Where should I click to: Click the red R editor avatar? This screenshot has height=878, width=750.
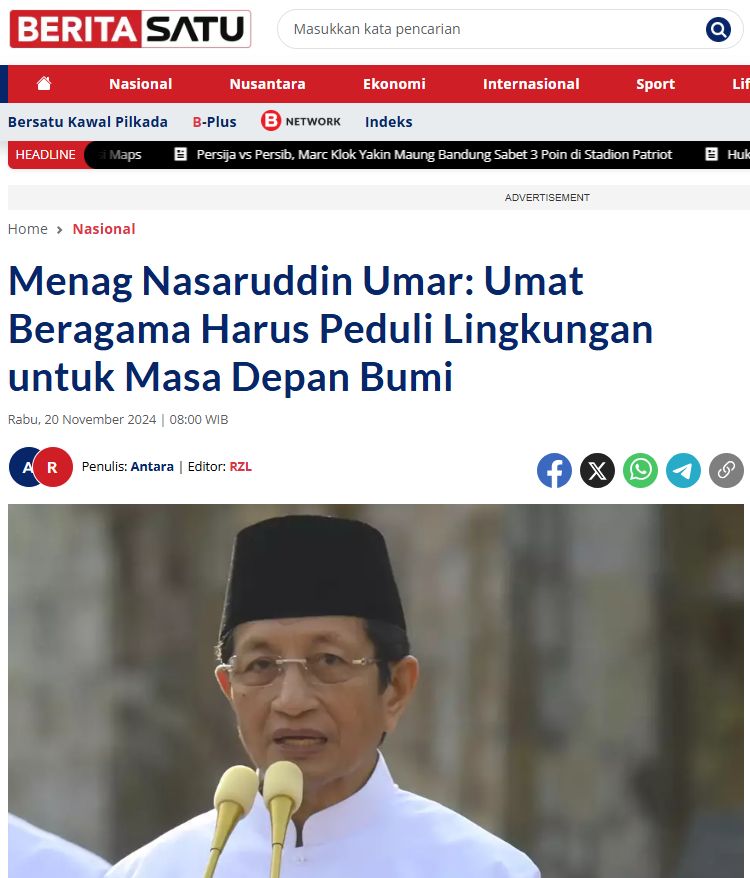(x=53, y=467)
